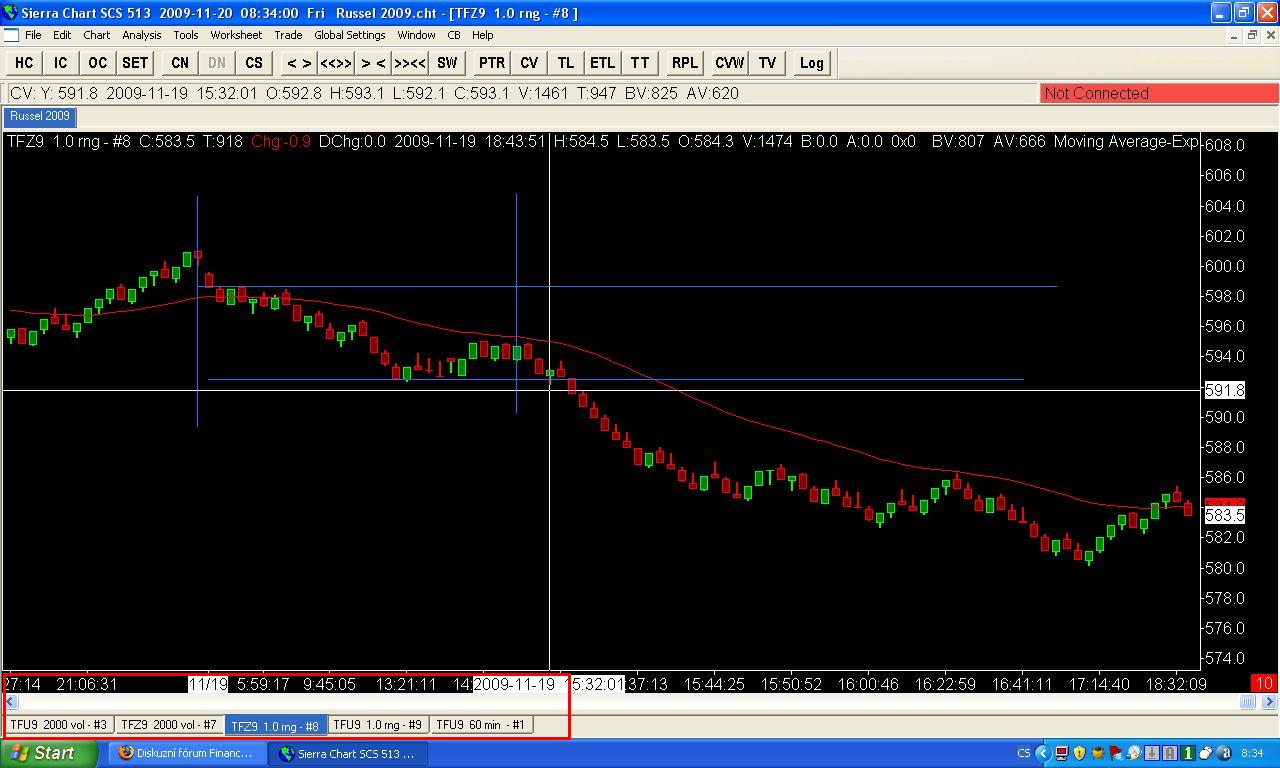1280x768 pixels.
Task: Switch to TFU9 60 min #1 tab
Action: click(x=481, y=724)
